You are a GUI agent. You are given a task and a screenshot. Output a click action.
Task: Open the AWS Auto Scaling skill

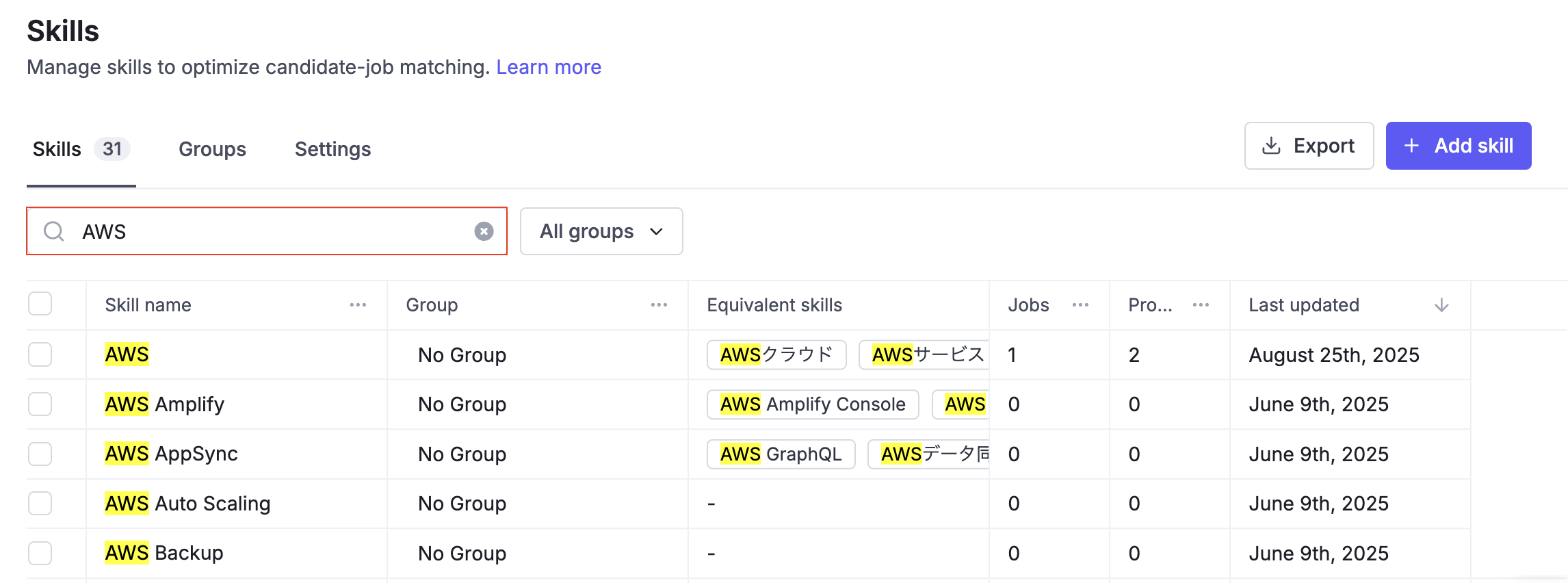pyautogui.click(x=187, y=504)
